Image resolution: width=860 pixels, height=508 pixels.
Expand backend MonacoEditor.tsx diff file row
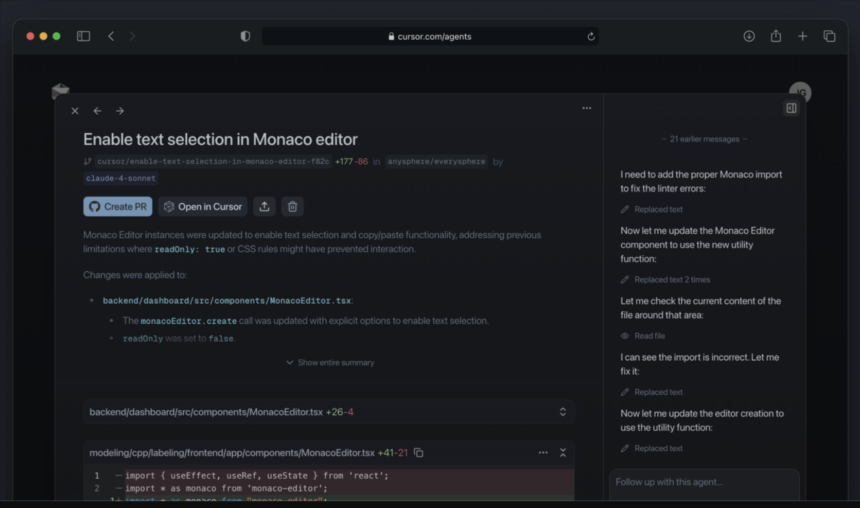[329, 412]
